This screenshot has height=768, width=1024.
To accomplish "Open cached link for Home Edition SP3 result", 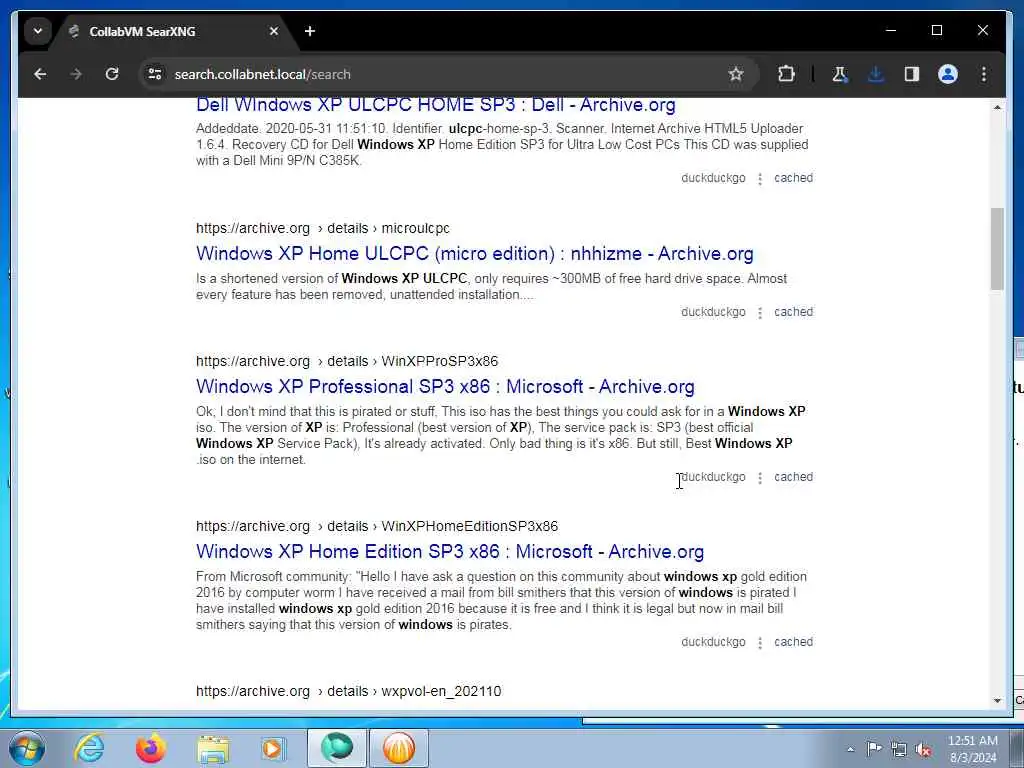I will (793, 642).
